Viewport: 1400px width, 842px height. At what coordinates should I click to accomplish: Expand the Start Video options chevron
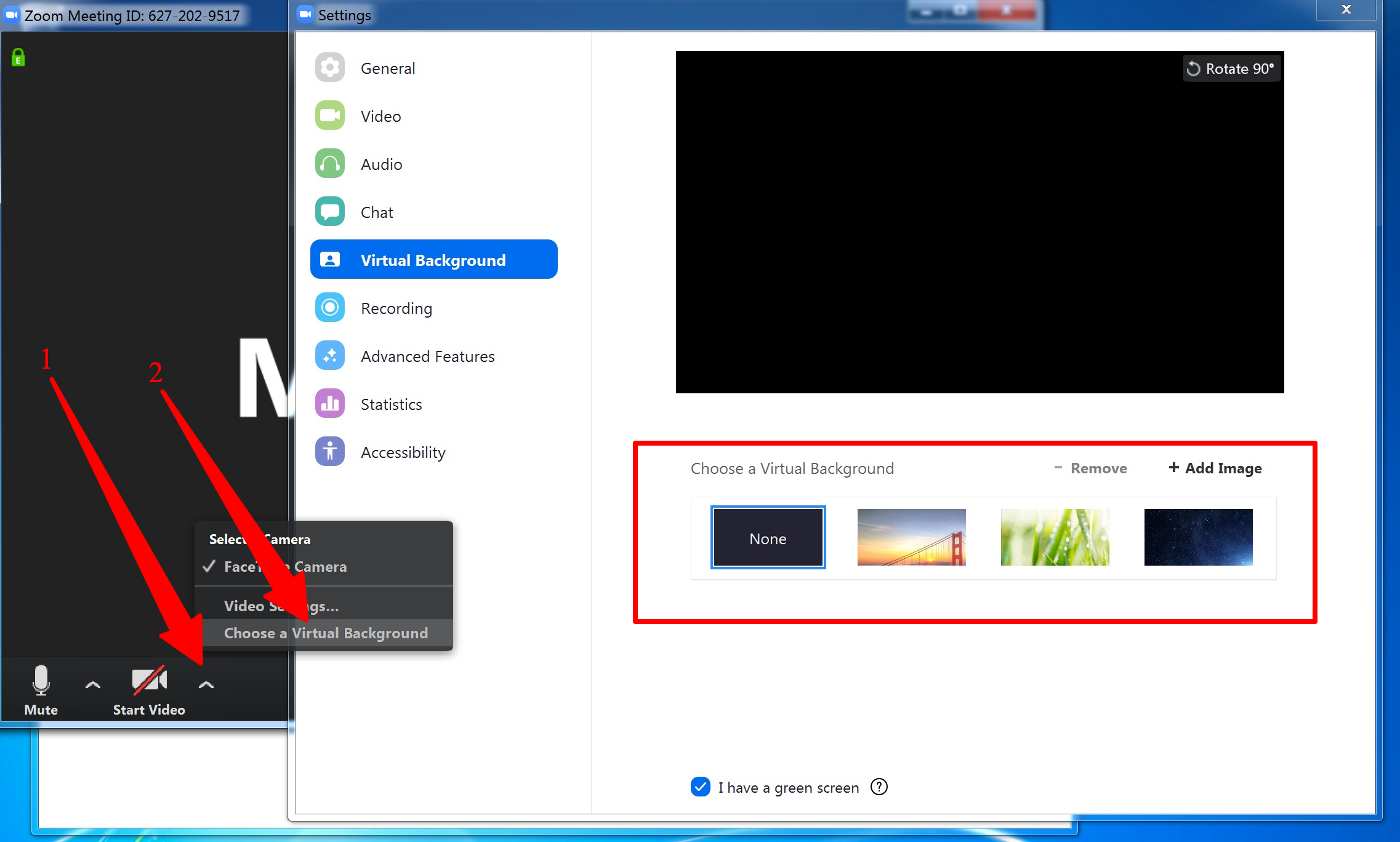[x=206, y=684]
